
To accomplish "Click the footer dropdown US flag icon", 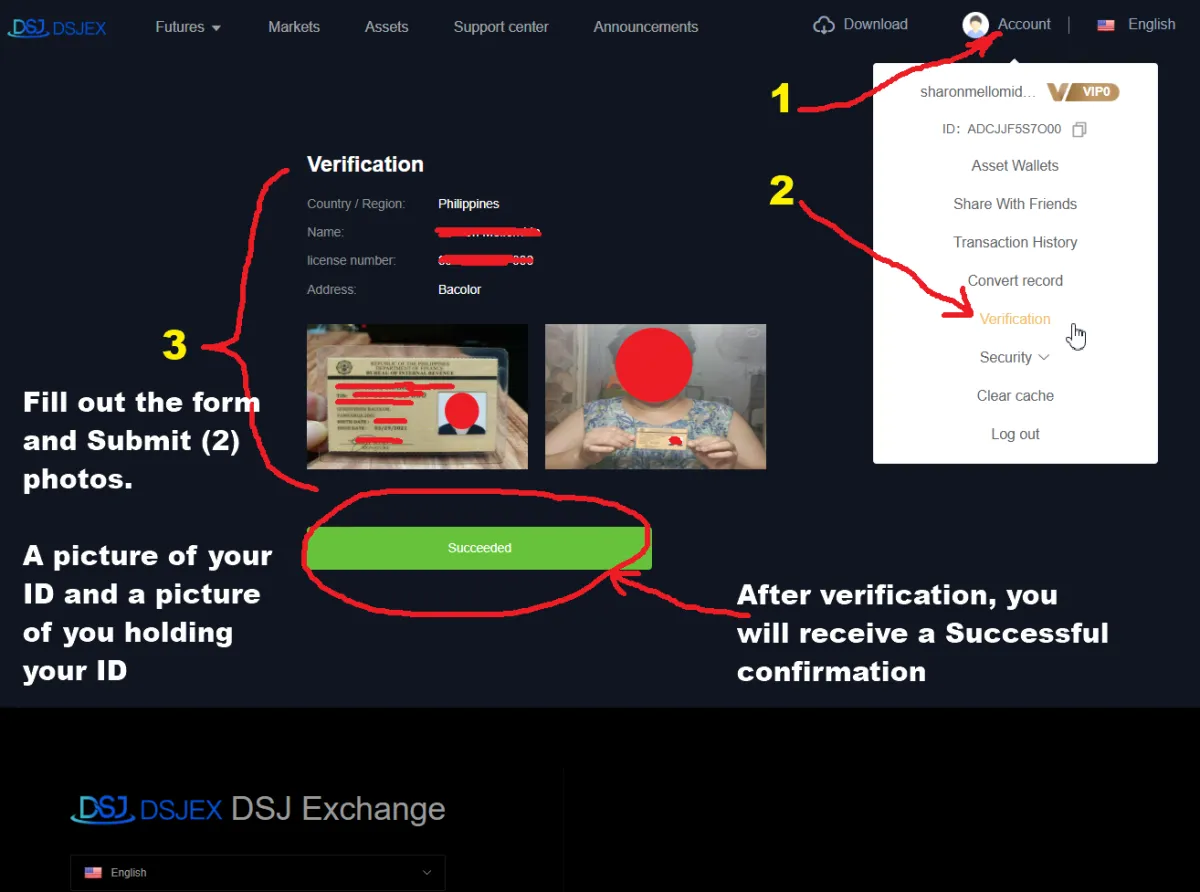I will 93,873.
